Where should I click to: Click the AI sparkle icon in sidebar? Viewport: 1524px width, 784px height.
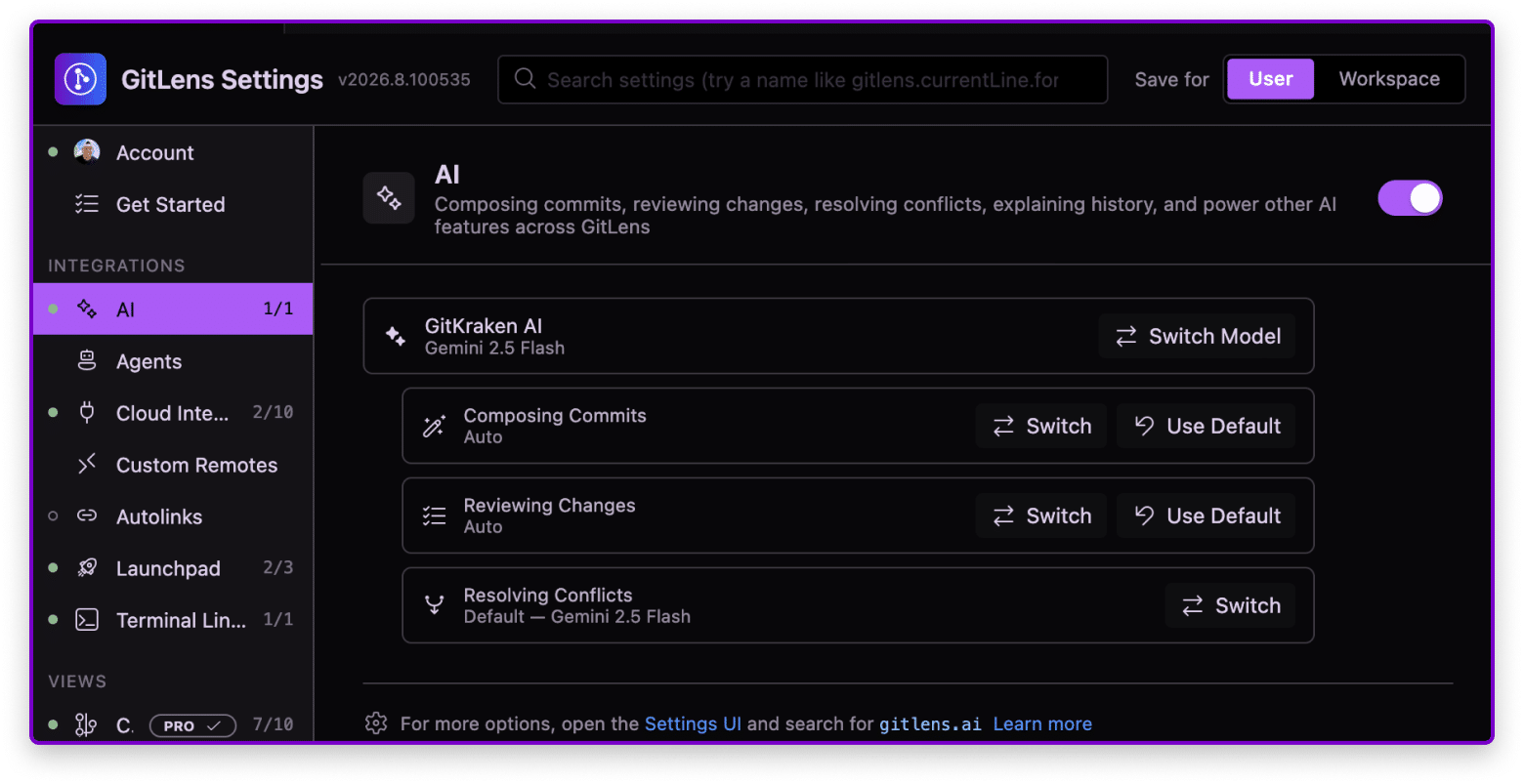click(87, 309)
